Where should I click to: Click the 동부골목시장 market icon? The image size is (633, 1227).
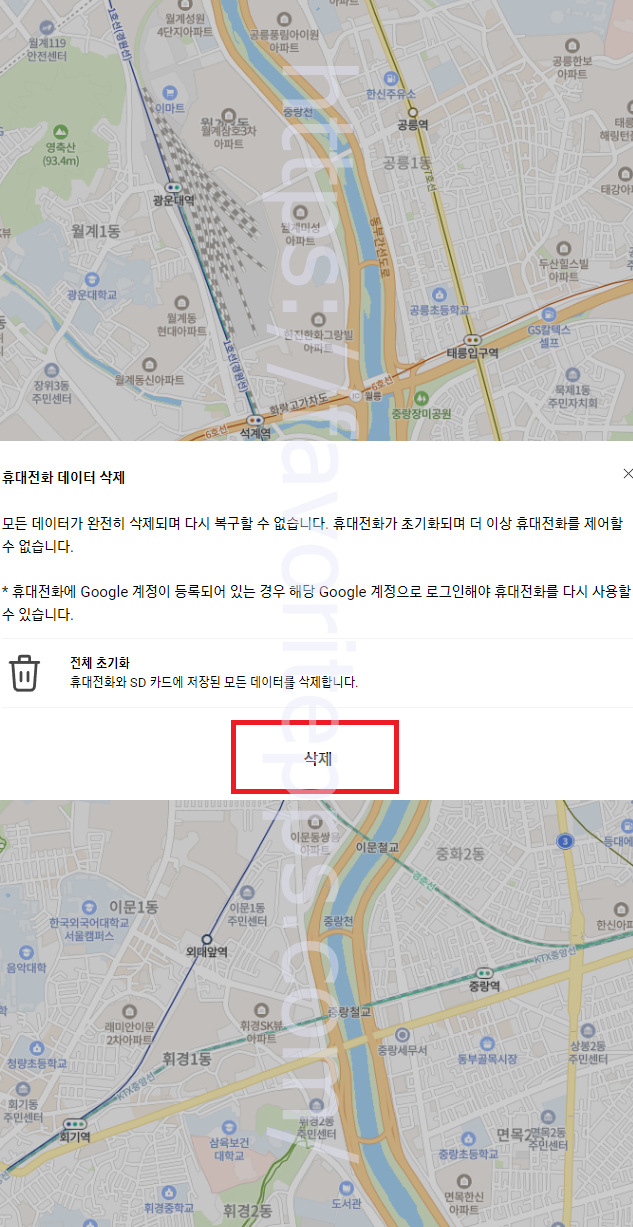[x=487, y=1043]
